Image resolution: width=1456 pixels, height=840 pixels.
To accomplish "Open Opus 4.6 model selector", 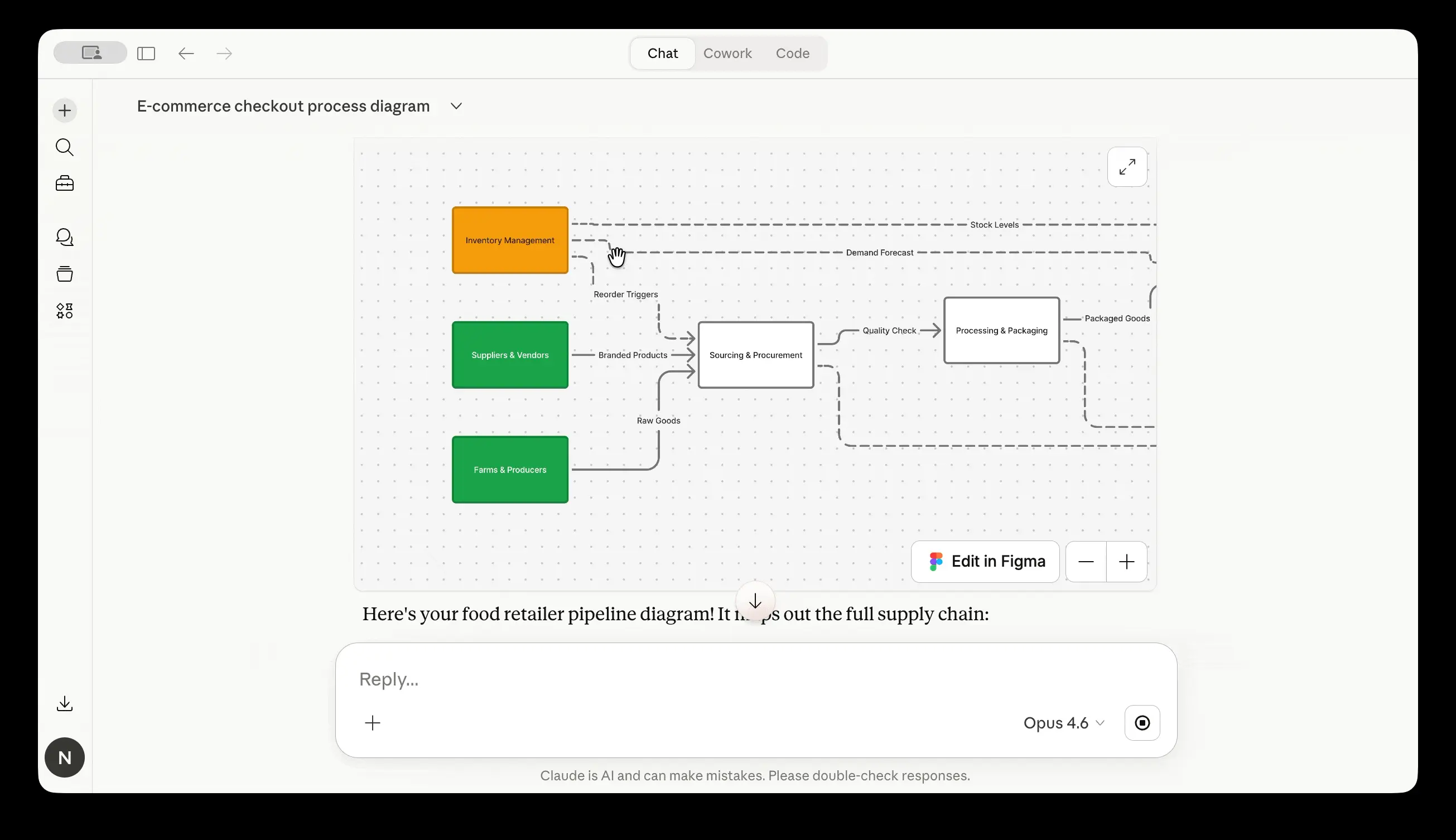I will coord(1063,723).
